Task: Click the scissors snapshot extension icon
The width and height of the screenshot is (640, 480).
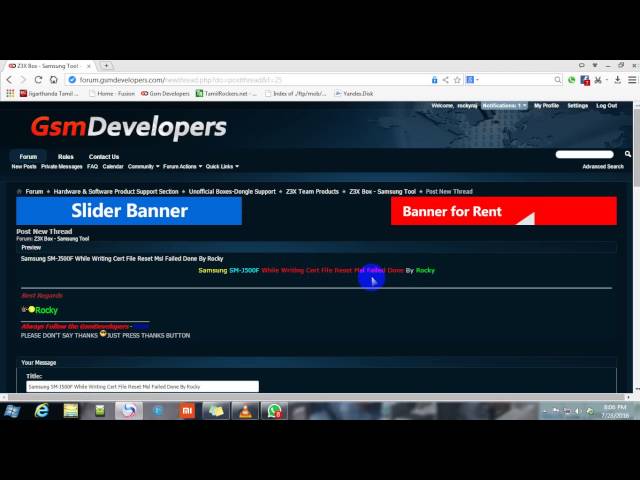Action: [598, 80]
